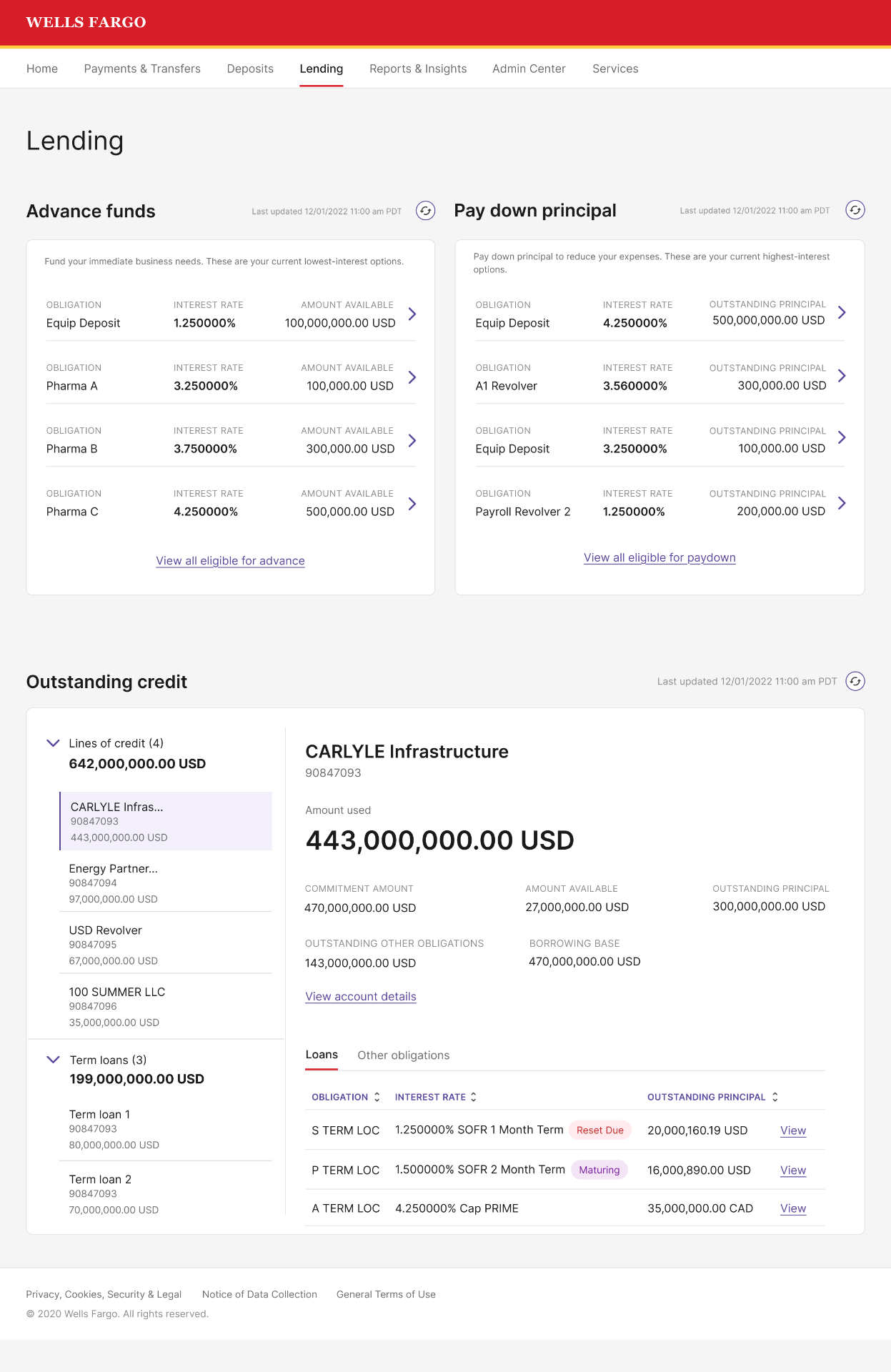Open Privacy, Cookies, Security & Legal
Screen dimensions: 891x1372
coord(104,1294)
